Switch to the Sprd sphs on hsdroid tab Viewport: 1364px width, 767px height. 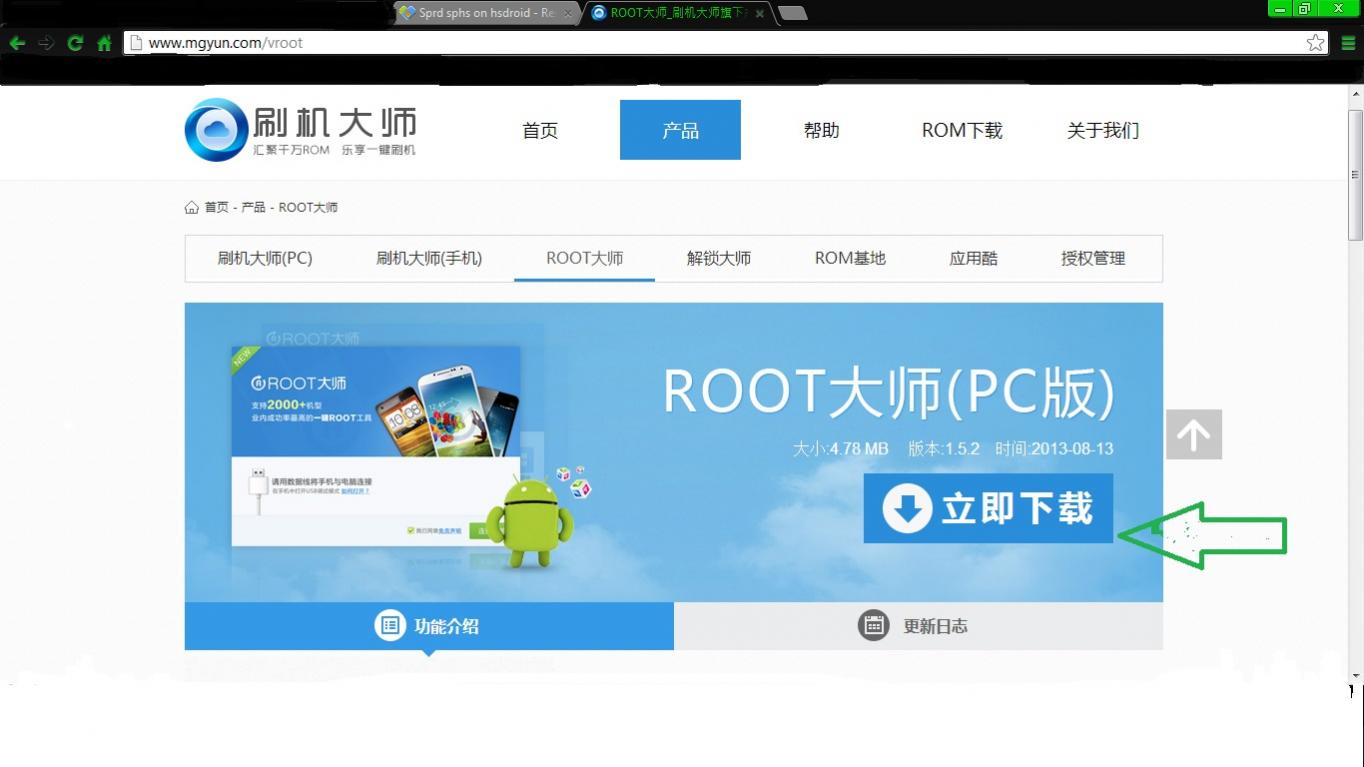tap(485, 13)
